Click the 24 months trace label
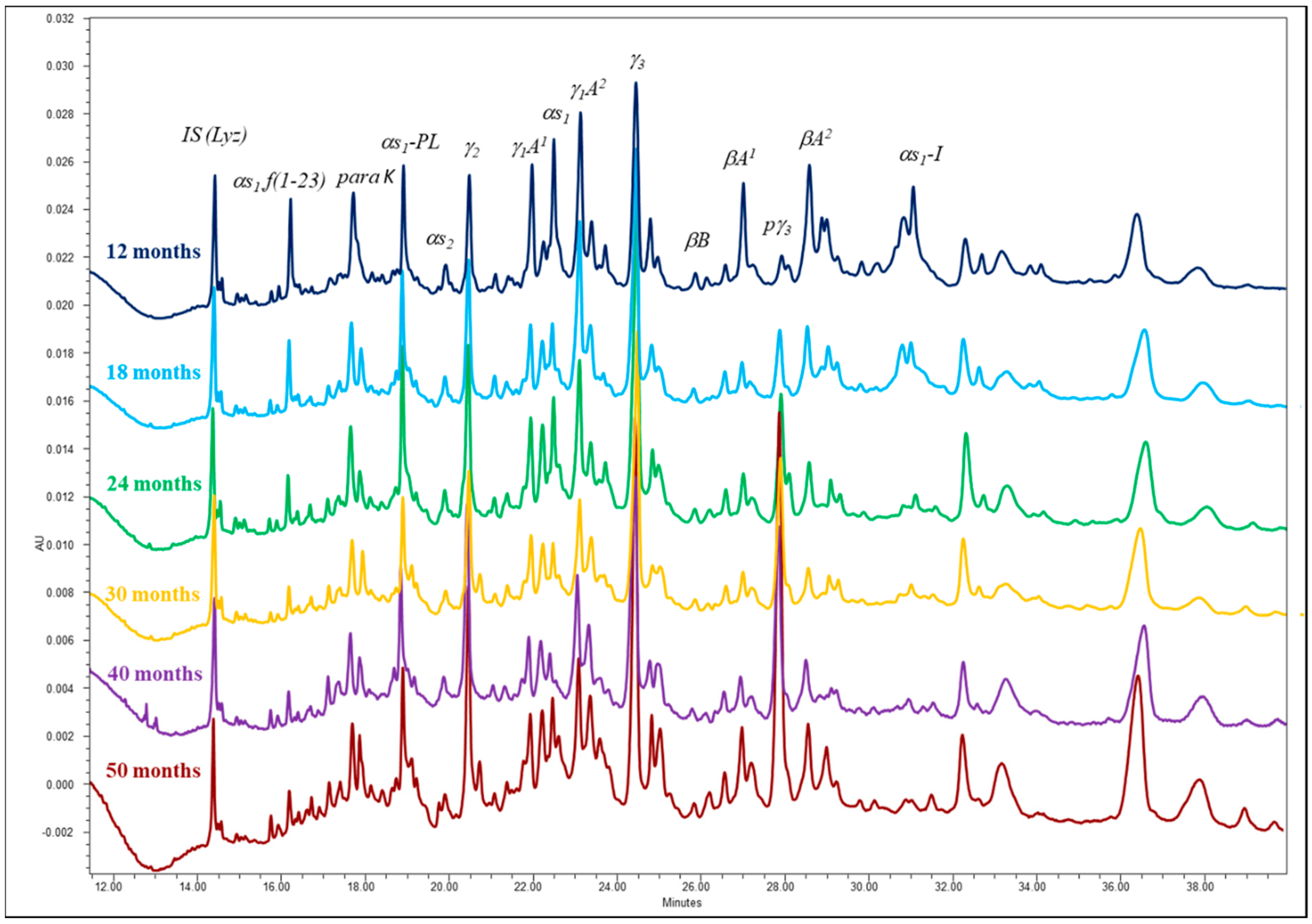This screenshot has height=924, width=1312. tap(154, 484)
